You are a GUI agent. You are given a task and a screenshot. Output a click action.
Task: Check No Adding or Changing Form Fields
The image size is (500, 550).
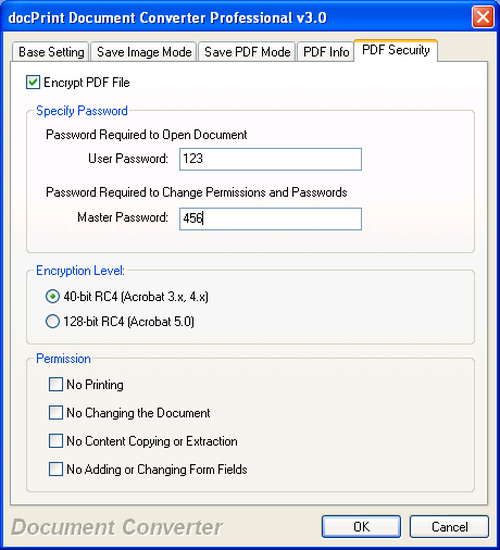pyautogui.click(x=56, y=469)
